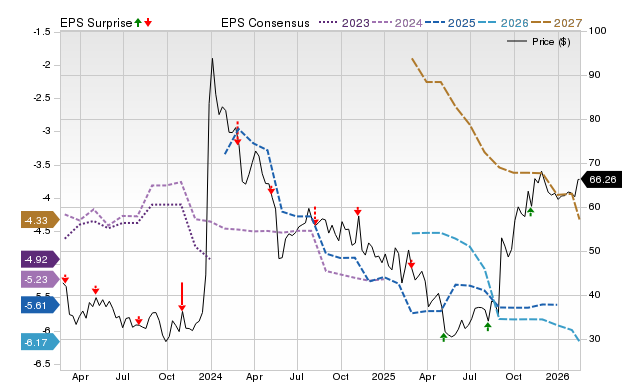Click the 90 label on the price axis
This screenshot has width=640, height=382.
595,75
